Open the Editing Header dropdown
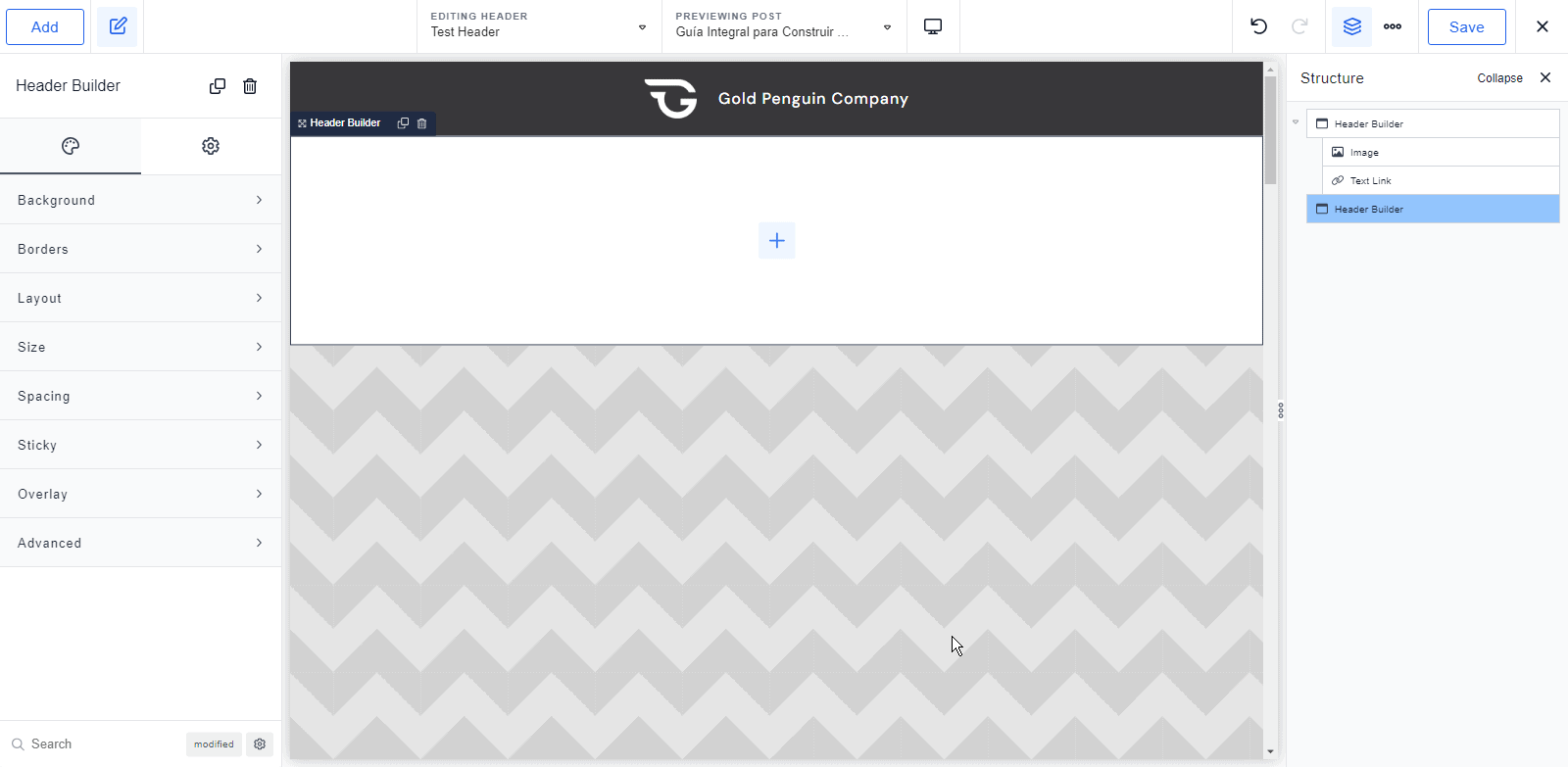Image resolution: width=1568 pixels, height=767 pixels. [x=539, y=26]
